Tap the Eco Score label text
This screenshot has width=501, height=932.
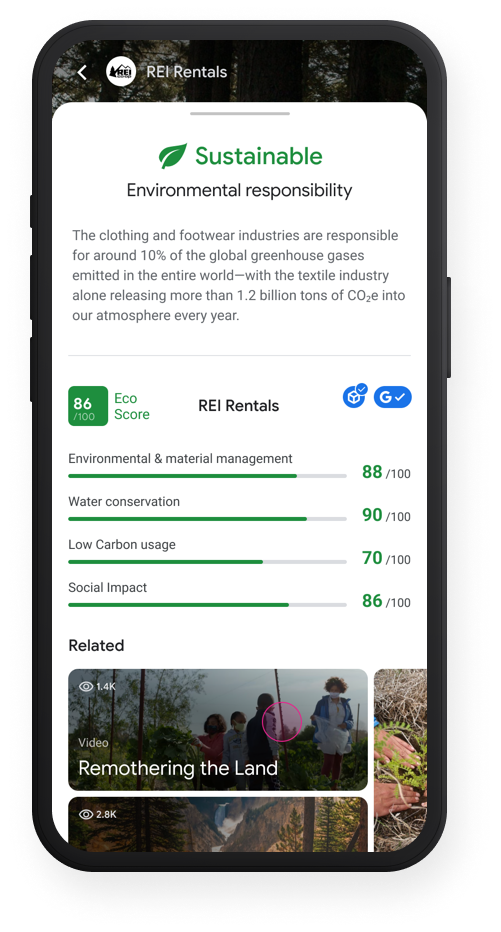132,406
